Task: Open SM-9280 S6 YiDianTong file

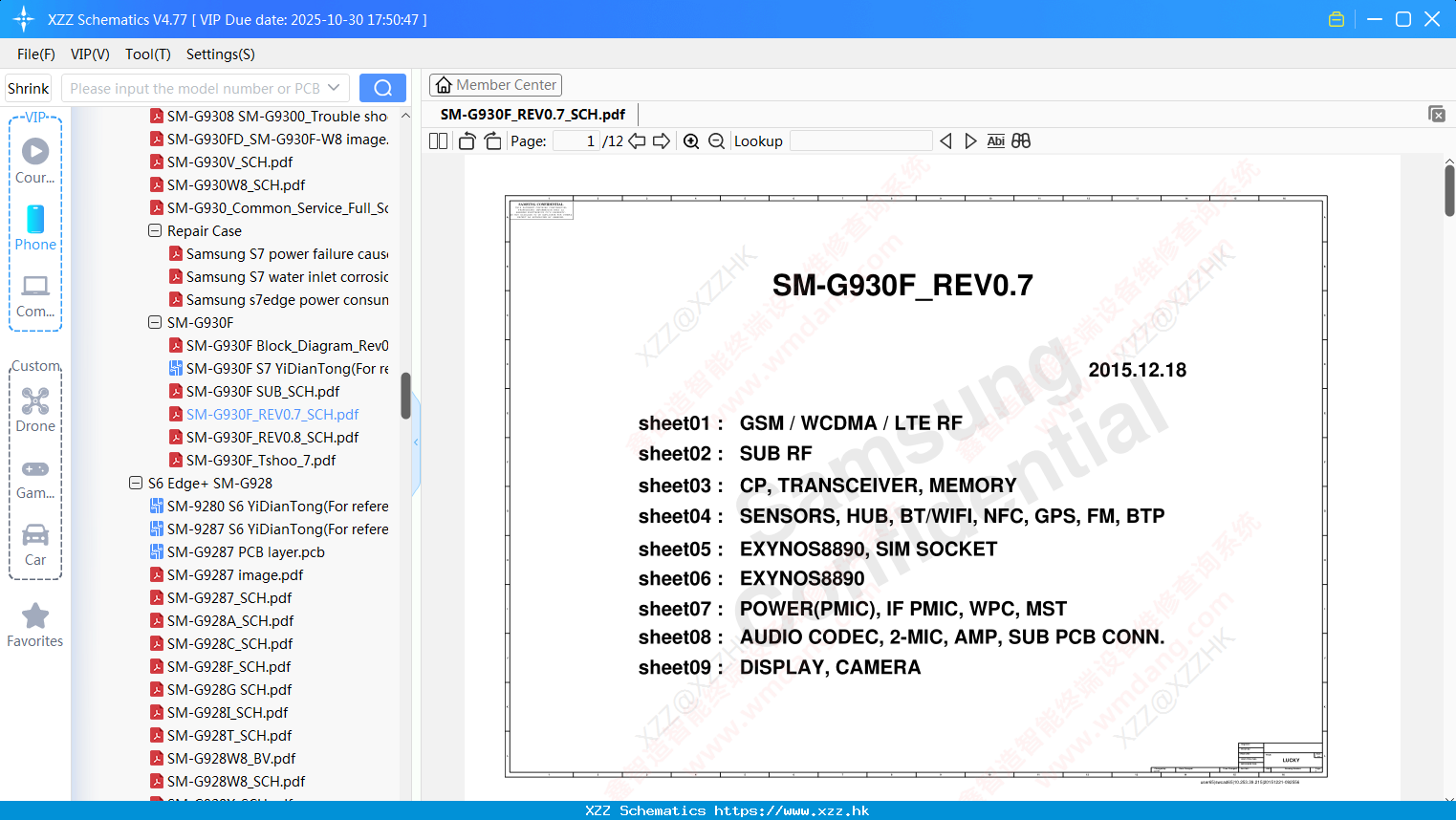Action: click(x=270, y=506)
